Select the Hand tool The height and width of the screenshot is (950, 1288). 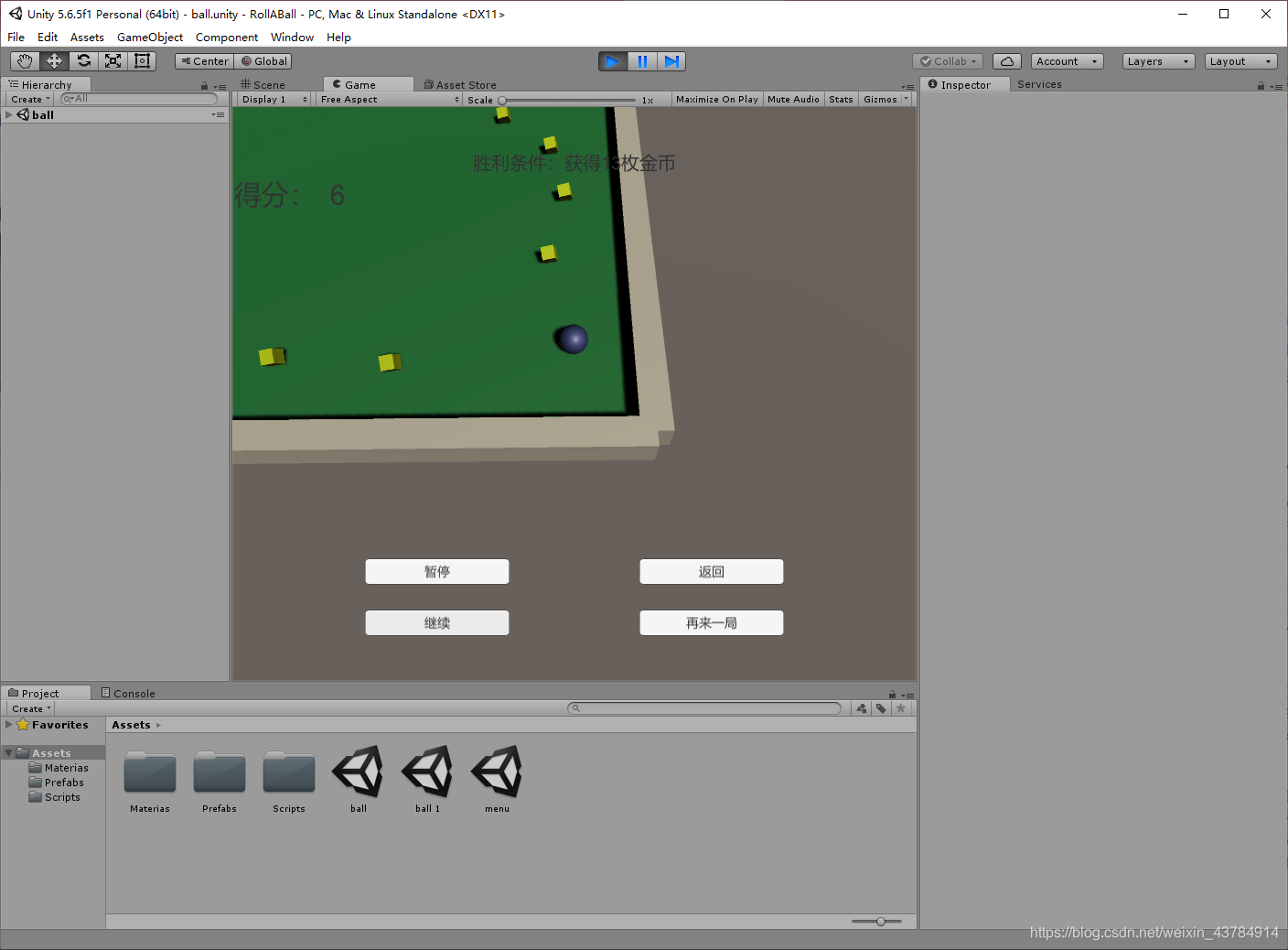[x=25, y=61]
